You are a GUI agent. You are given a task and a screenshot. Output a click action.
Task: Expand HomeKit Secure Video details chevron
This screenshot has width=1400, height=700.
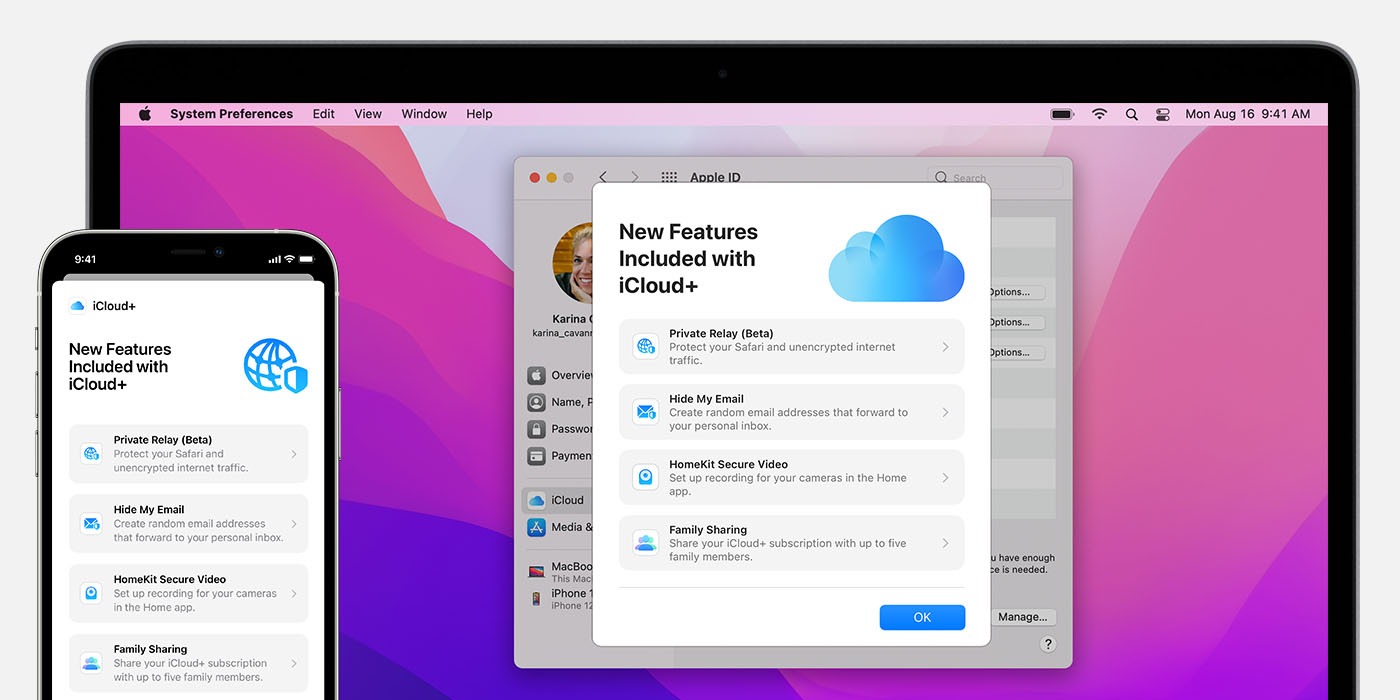944,476
